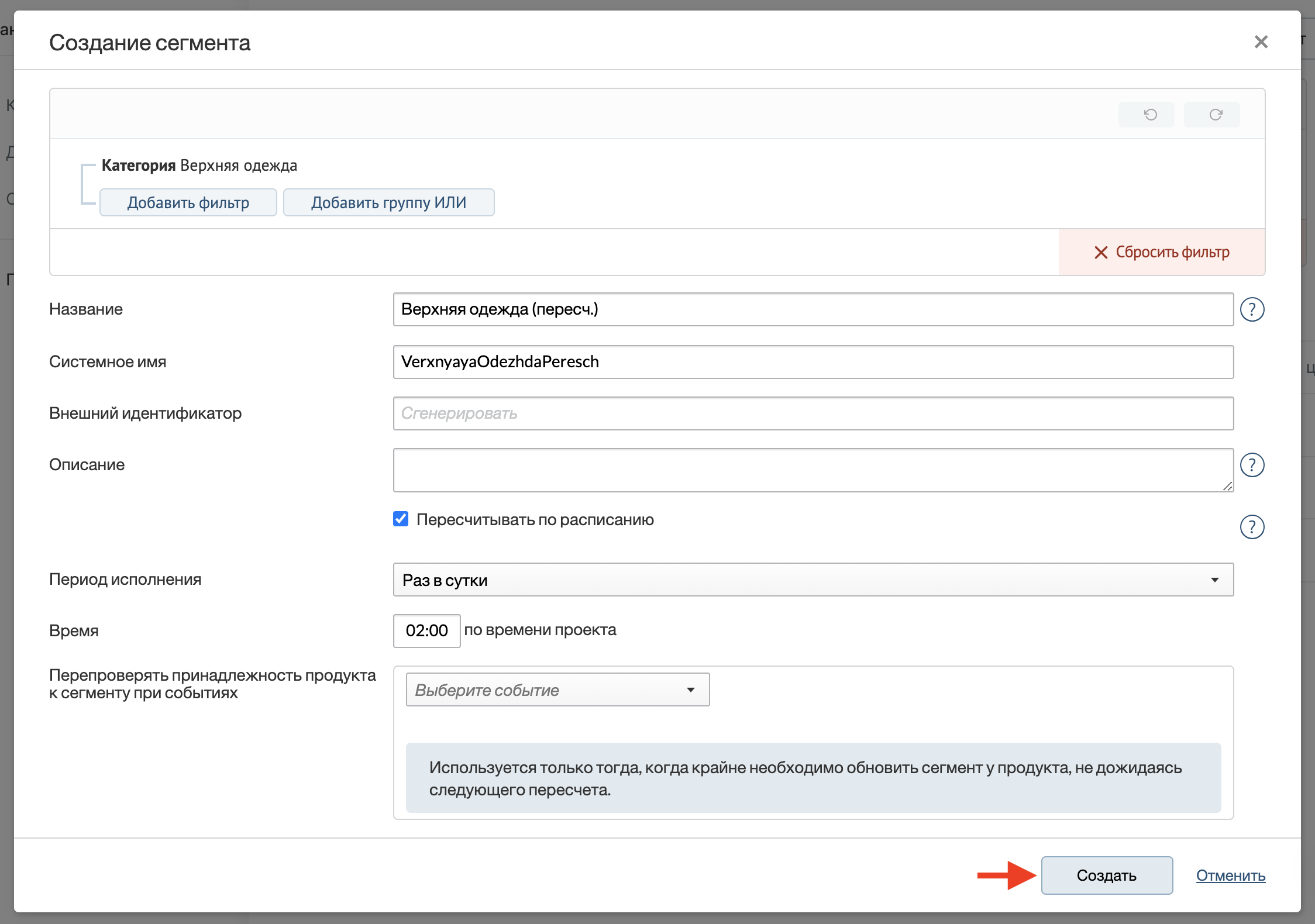Focus the Внешний идентификатор field
Screen dimensions: 1315x924
coord(814,413)
